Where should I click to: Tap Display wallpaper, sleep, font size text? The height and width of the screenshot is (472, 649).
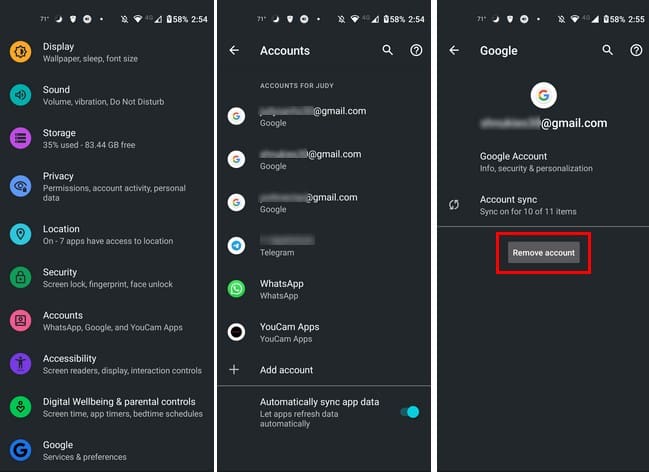(90, 59)
